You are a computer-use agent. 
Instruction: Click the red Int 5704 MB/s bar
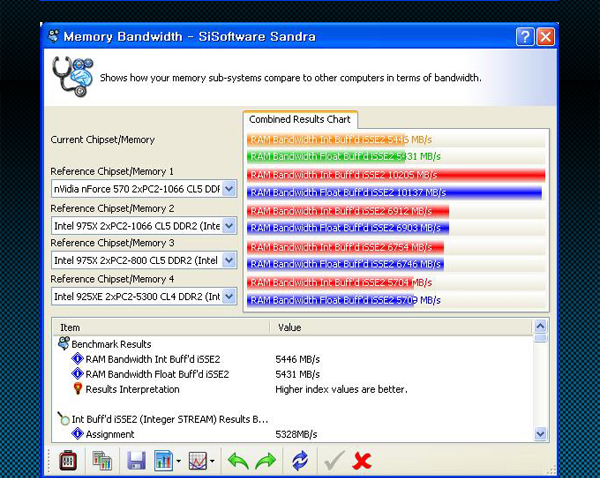330,283
